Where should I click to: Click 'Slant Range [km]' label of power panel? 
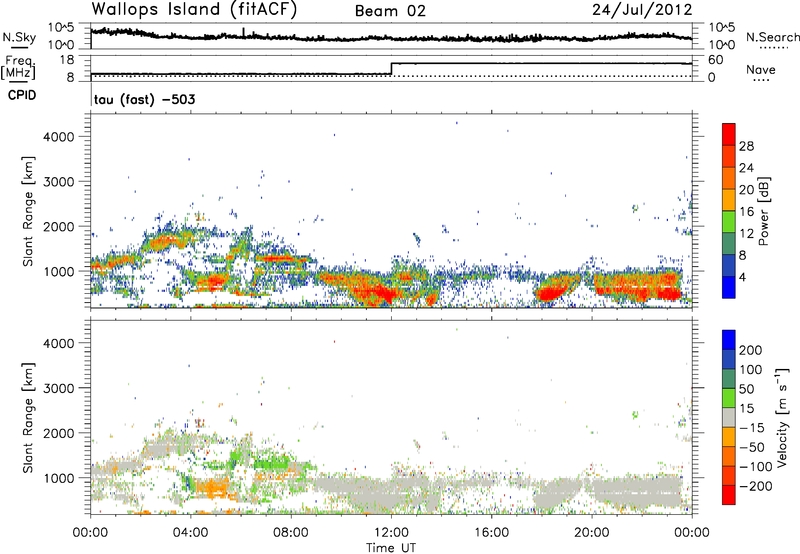[28, 211]
